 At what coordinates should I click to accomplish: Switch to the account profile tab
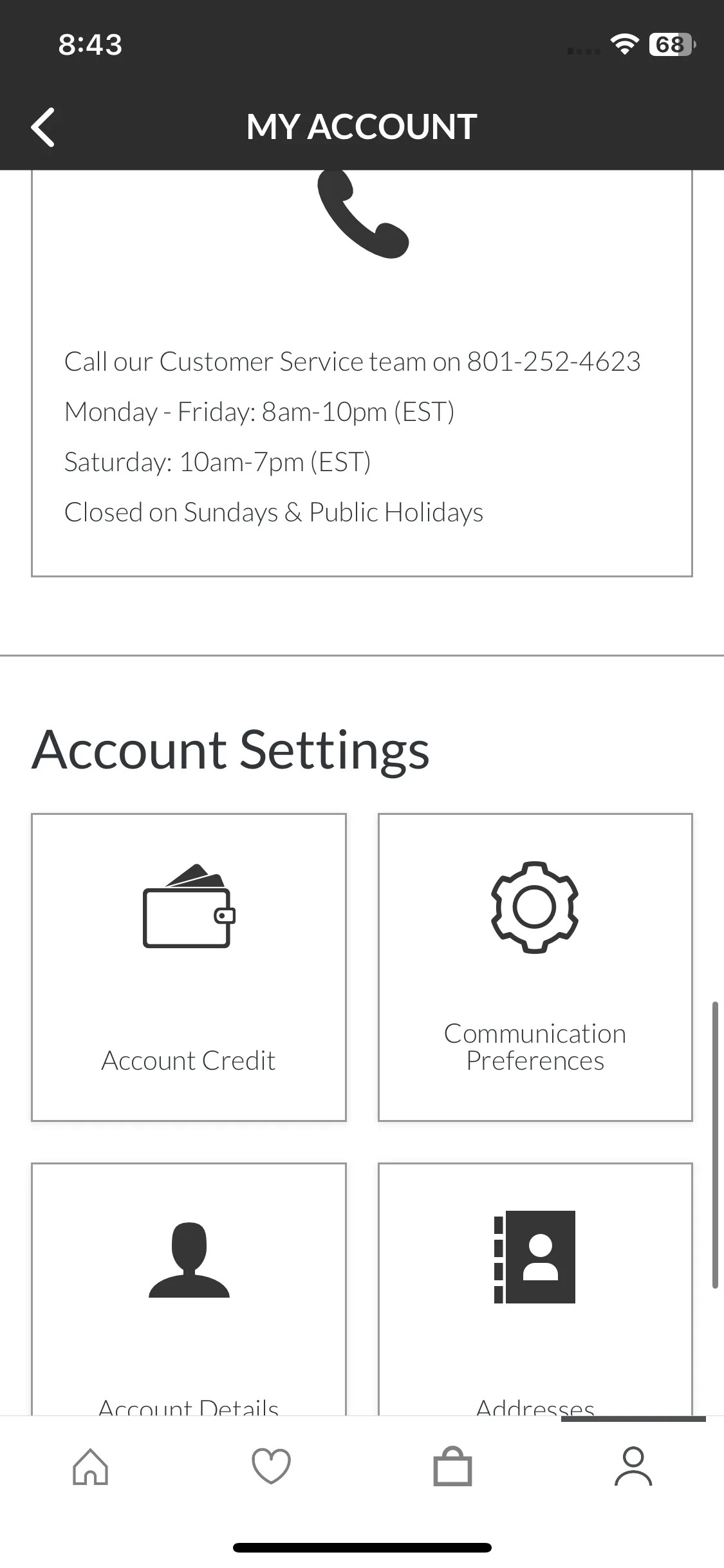[633, 1467]
